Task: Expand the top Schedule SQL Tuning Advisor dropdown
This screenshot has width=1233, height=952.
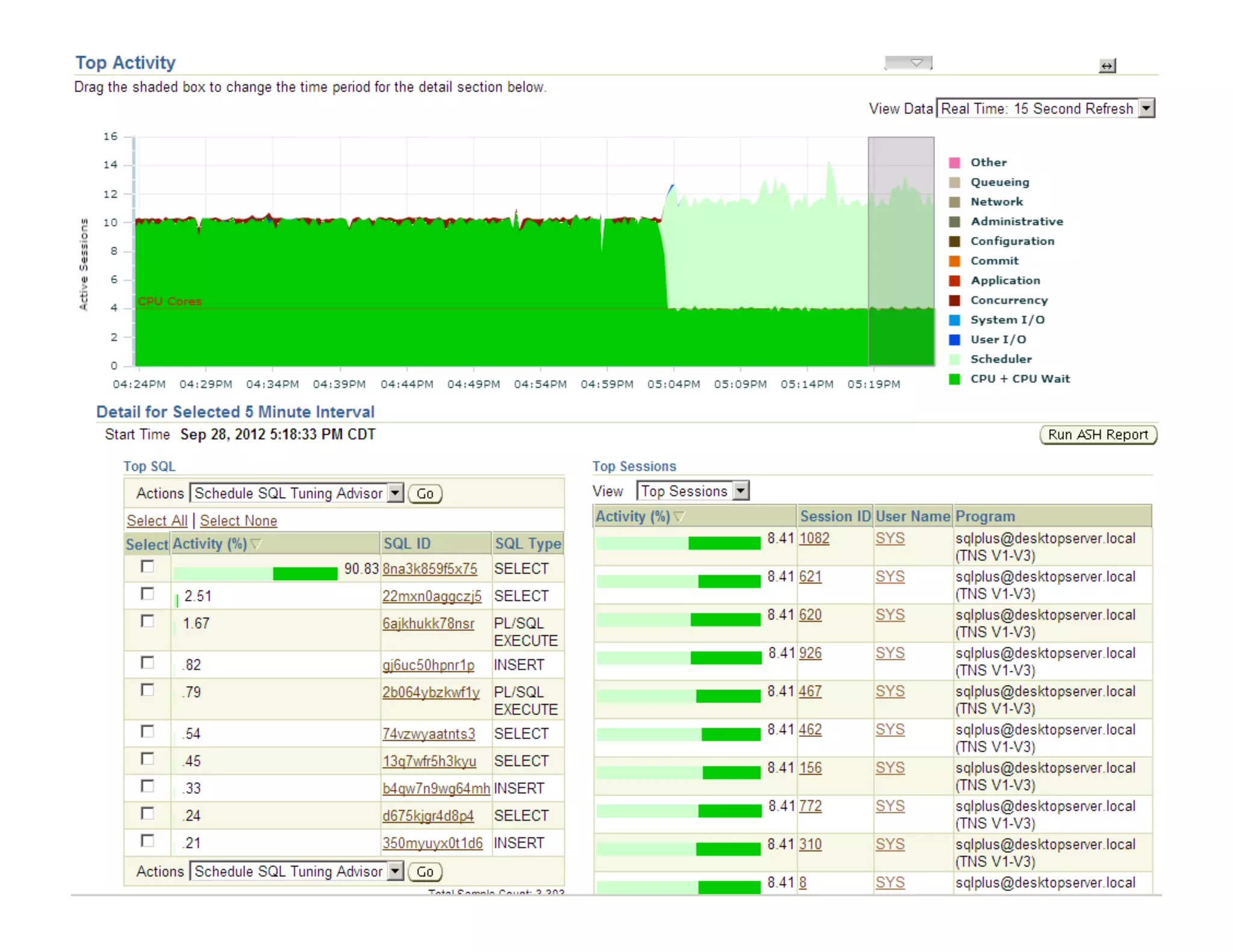Action: coord(395,493)
